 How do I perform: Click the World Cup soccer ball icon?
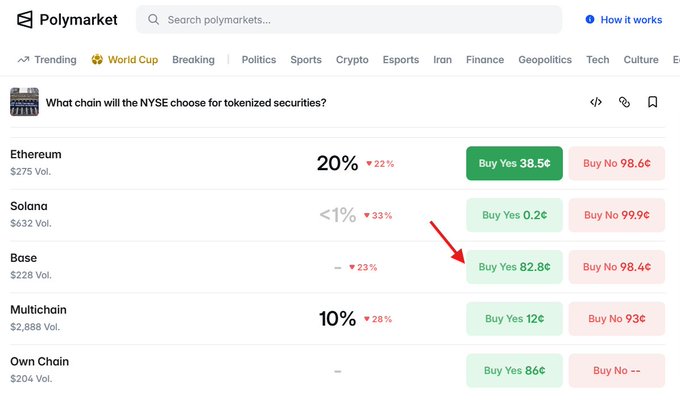(x=97, y=59)
